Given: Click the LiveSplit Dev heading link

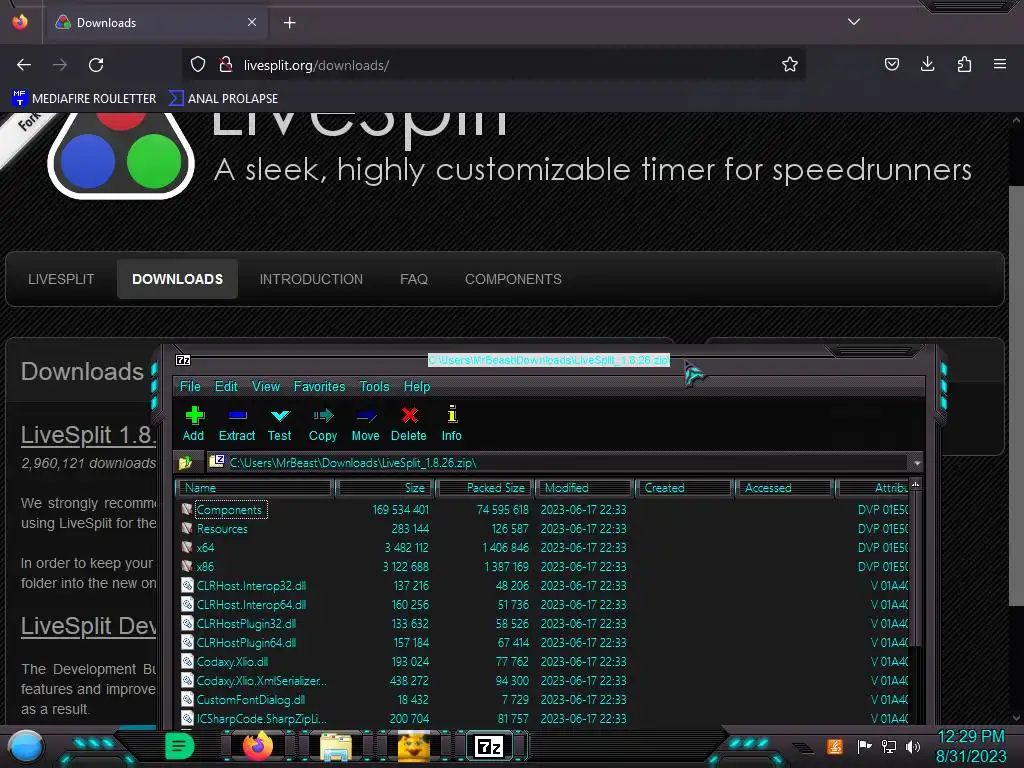Looking at the screenshot, I should pos(88,626).
